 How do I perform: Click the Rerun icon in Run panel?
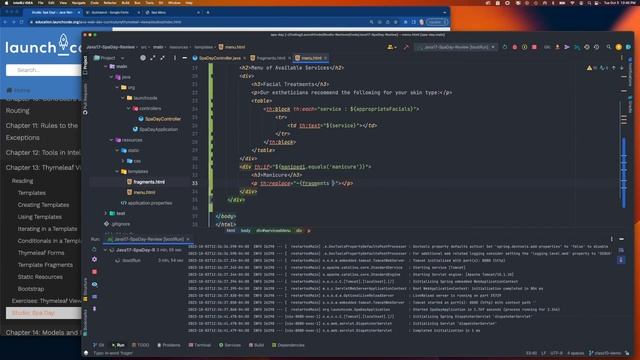point(94,249)
